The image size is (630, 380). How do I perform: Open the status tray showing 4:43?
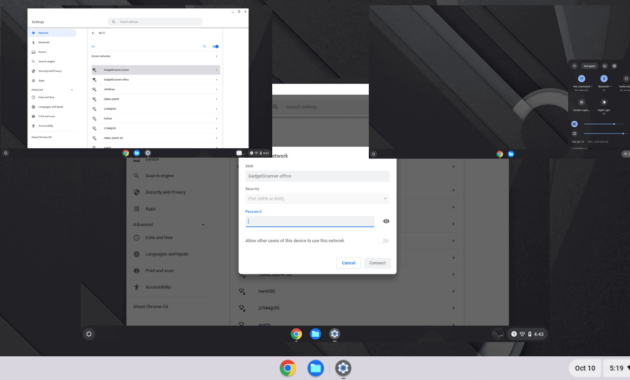coord(527,334)
